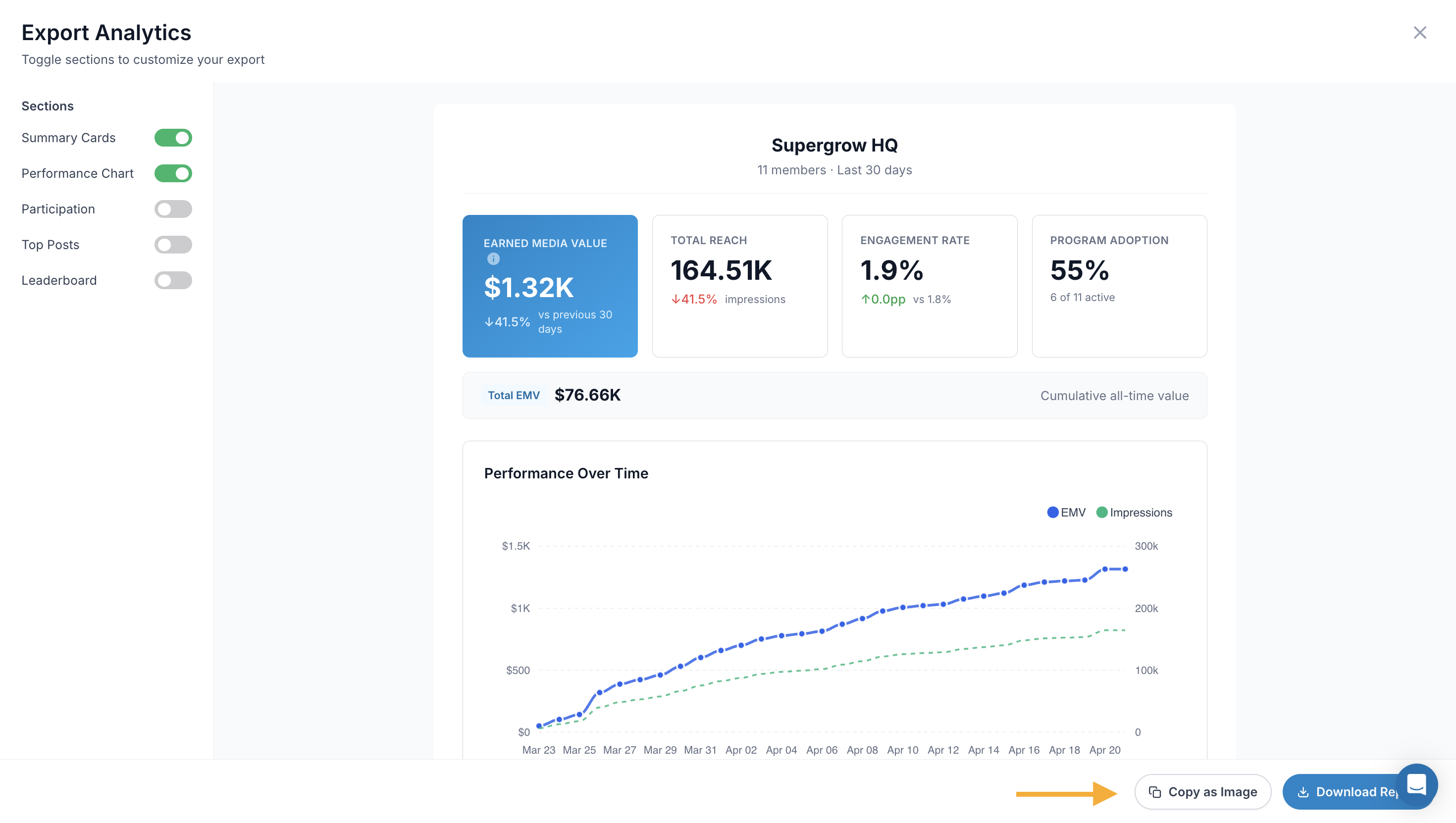Click the Copy as Image button
This screenshot has height=823, width=1456.
[x=1203, y=792]
